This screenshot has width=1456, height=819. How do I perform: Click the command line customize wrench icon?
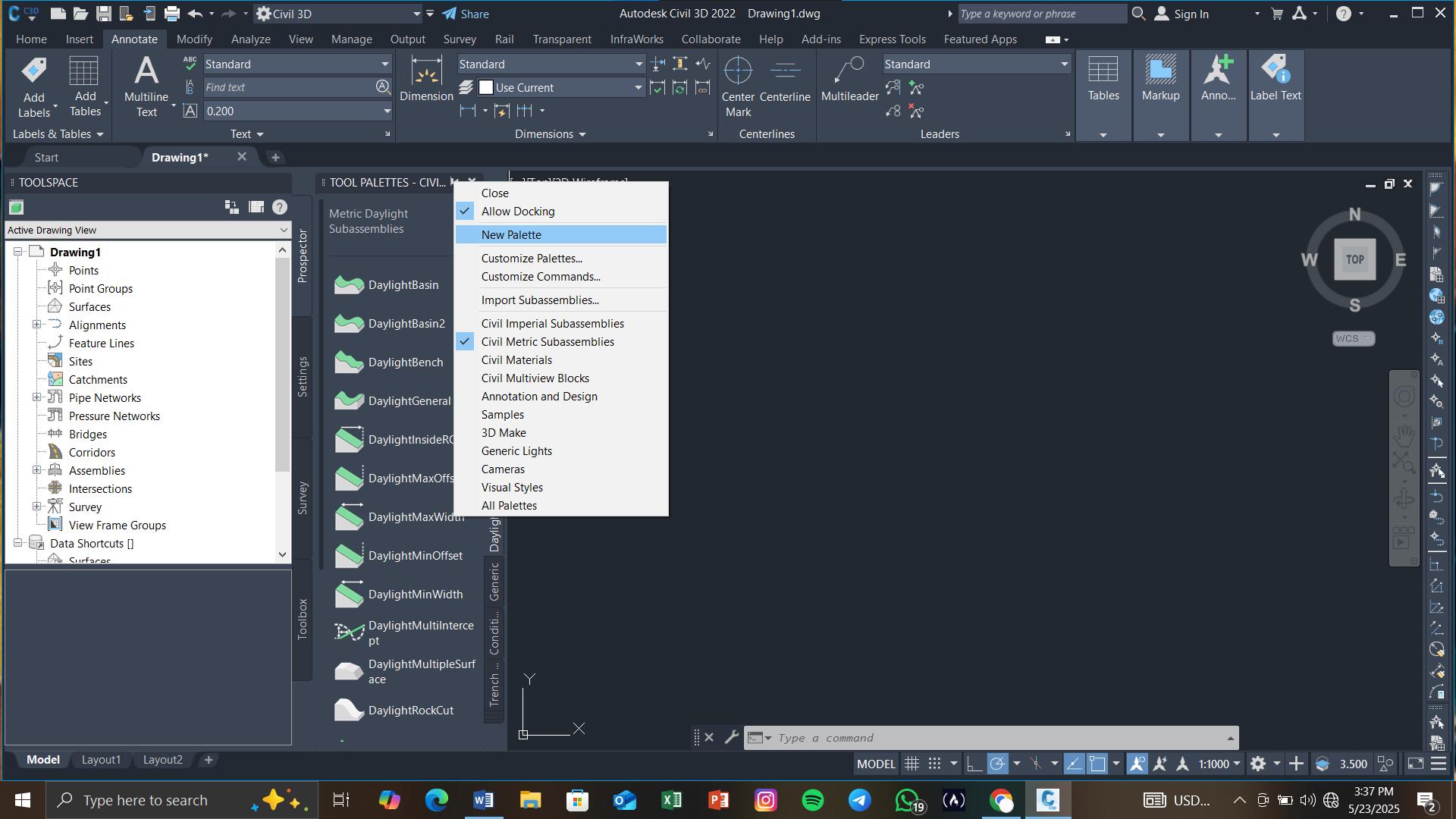(x=731, y=738)
